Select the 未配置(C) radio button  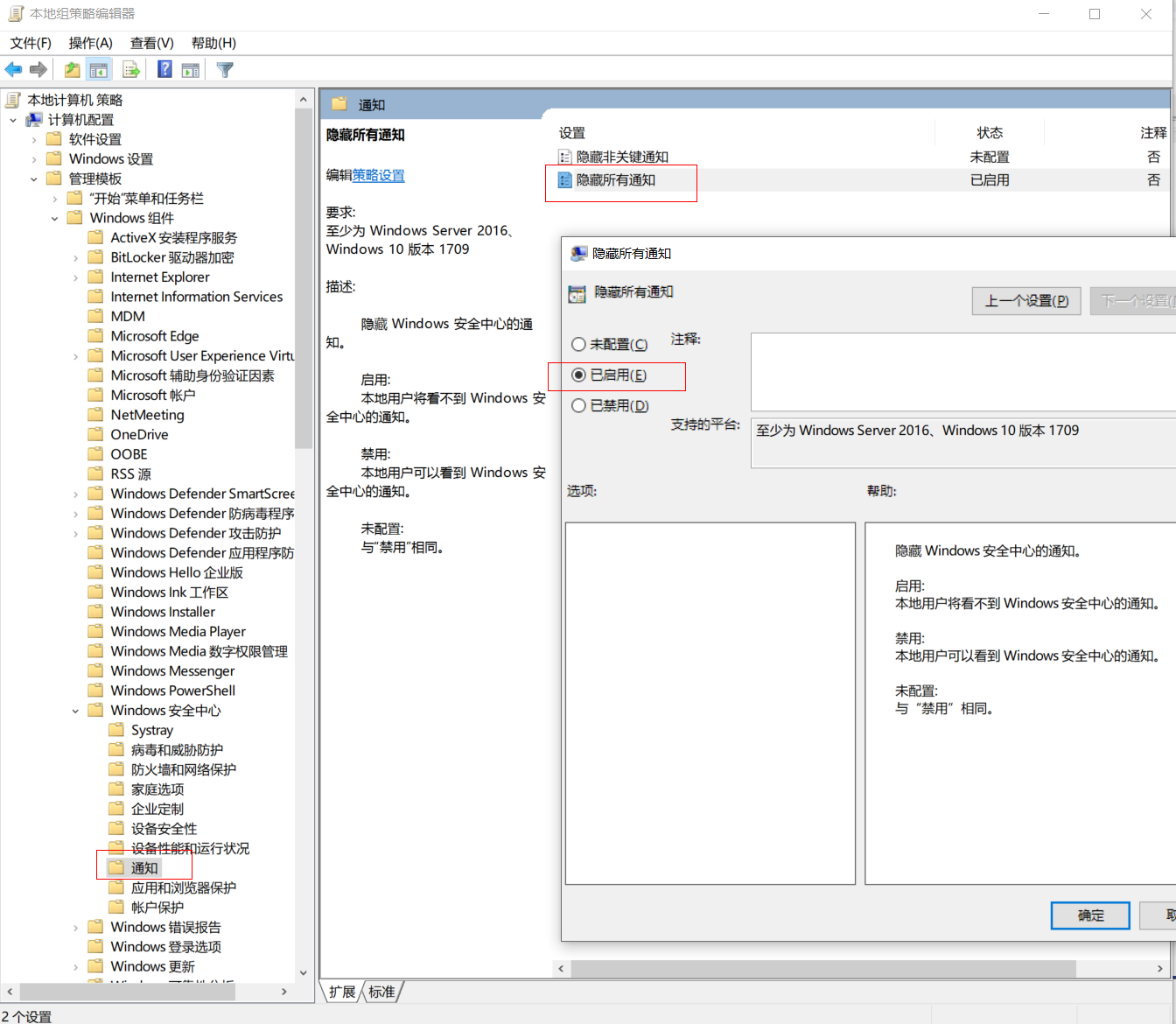pyautogui.click(x=578, y=345)
